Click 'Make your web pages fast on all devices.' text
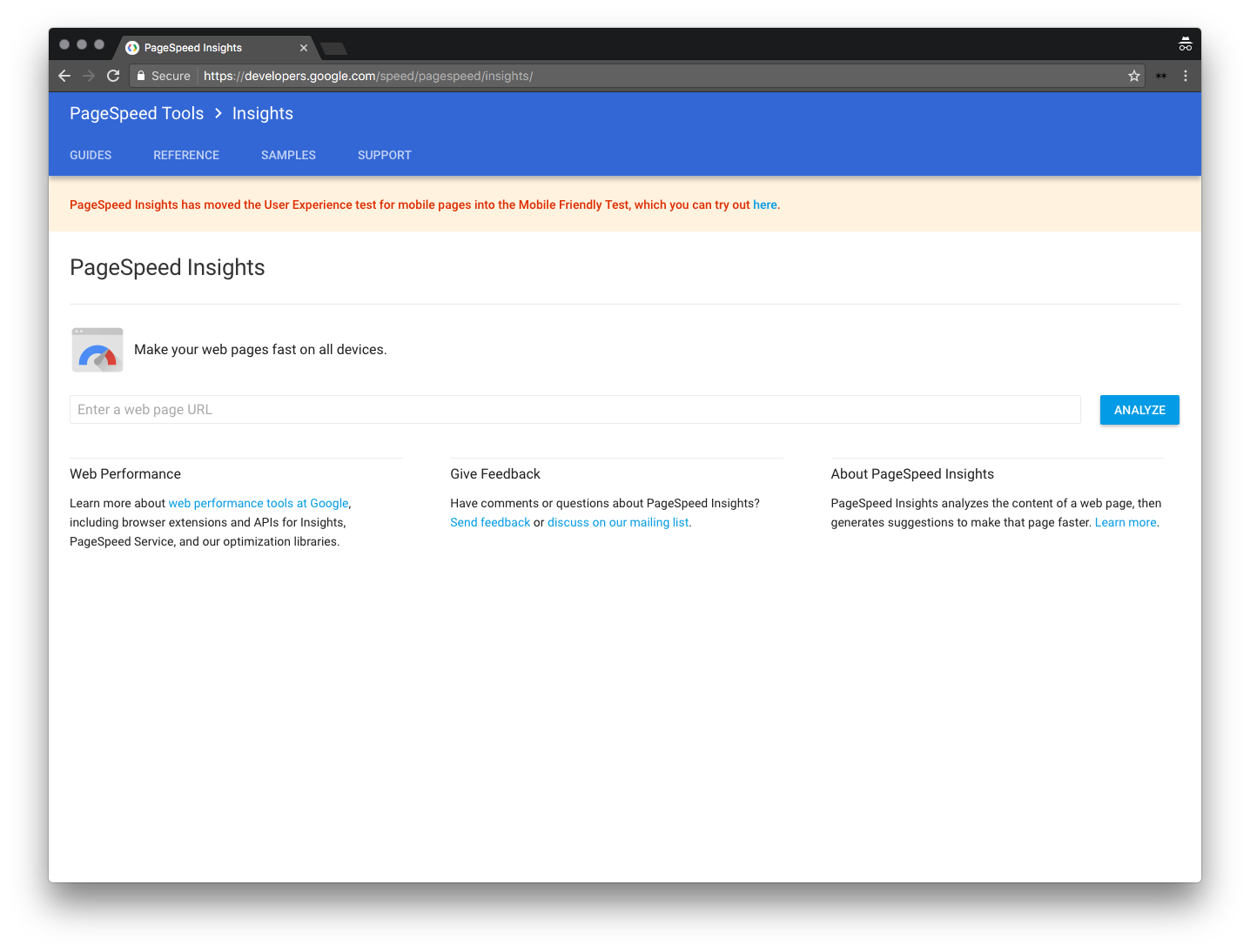 click(x=260, y=350)
